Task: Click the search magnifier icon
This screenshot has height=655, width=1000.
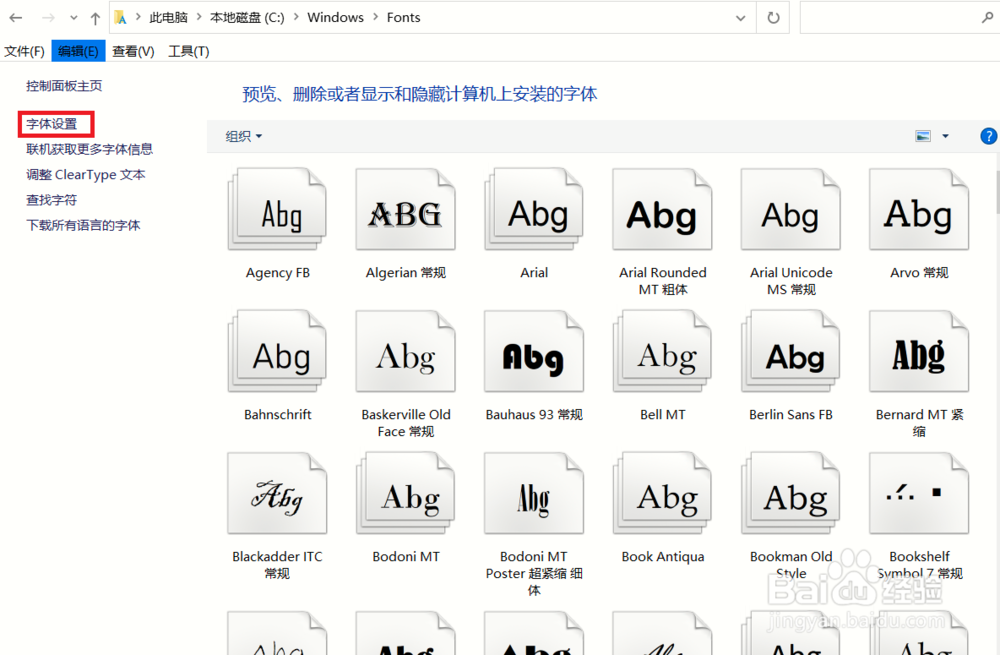Action: point(987,18)
